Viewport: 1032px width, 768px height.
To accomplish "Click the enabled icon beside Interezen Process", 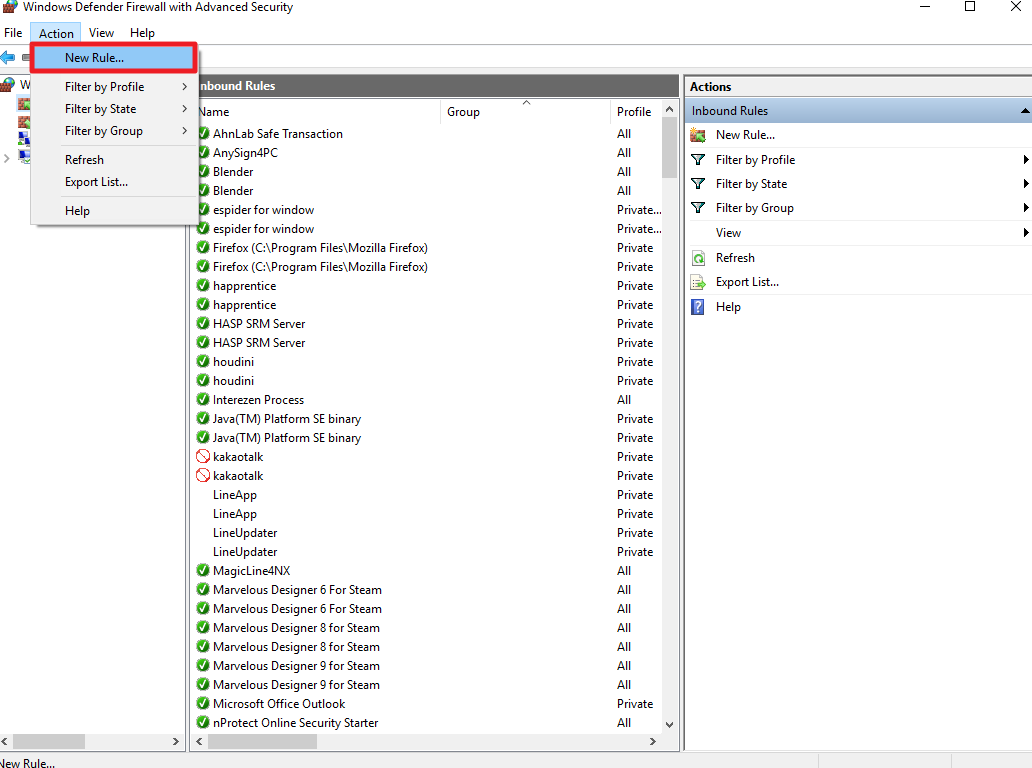I will click(203, 399).
